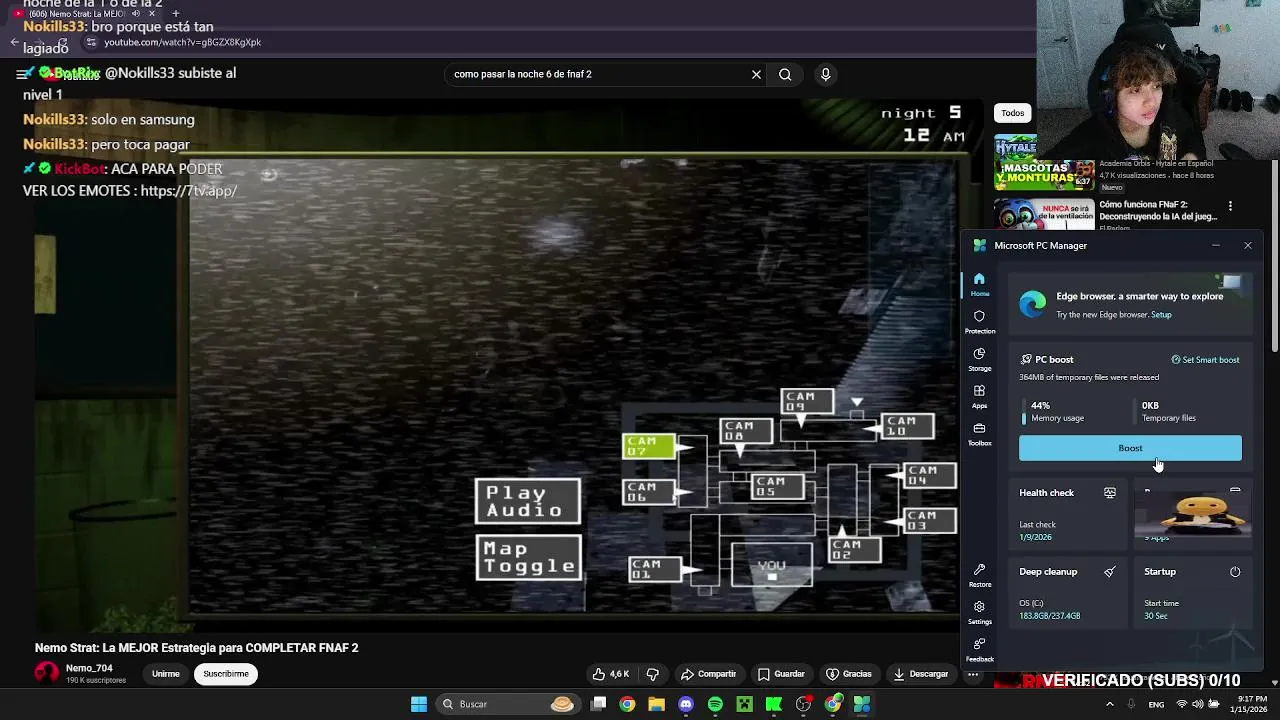Click the Gracias button
Viewport: 1280px width, 720px height.
coord(849,674)
